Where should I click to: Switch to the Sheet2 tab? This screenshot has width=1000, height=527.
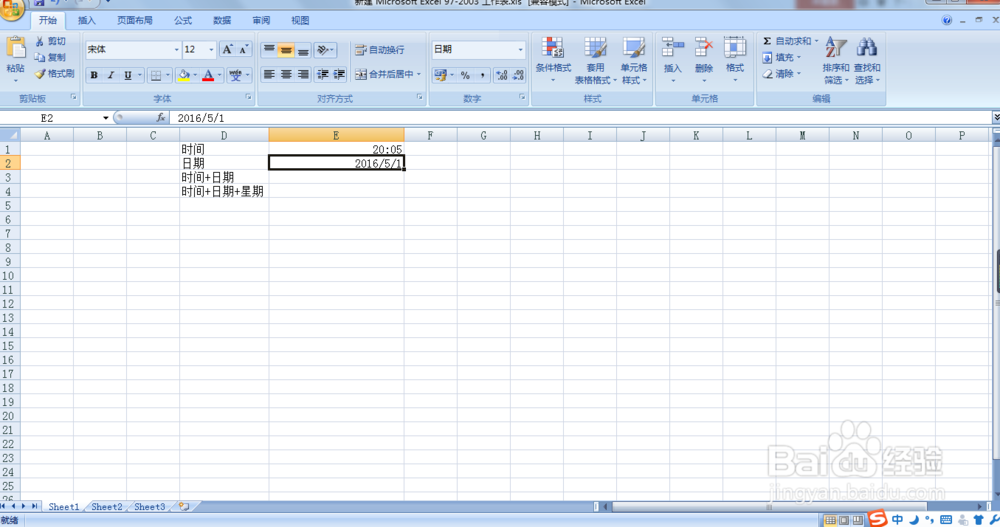(107, 507)
